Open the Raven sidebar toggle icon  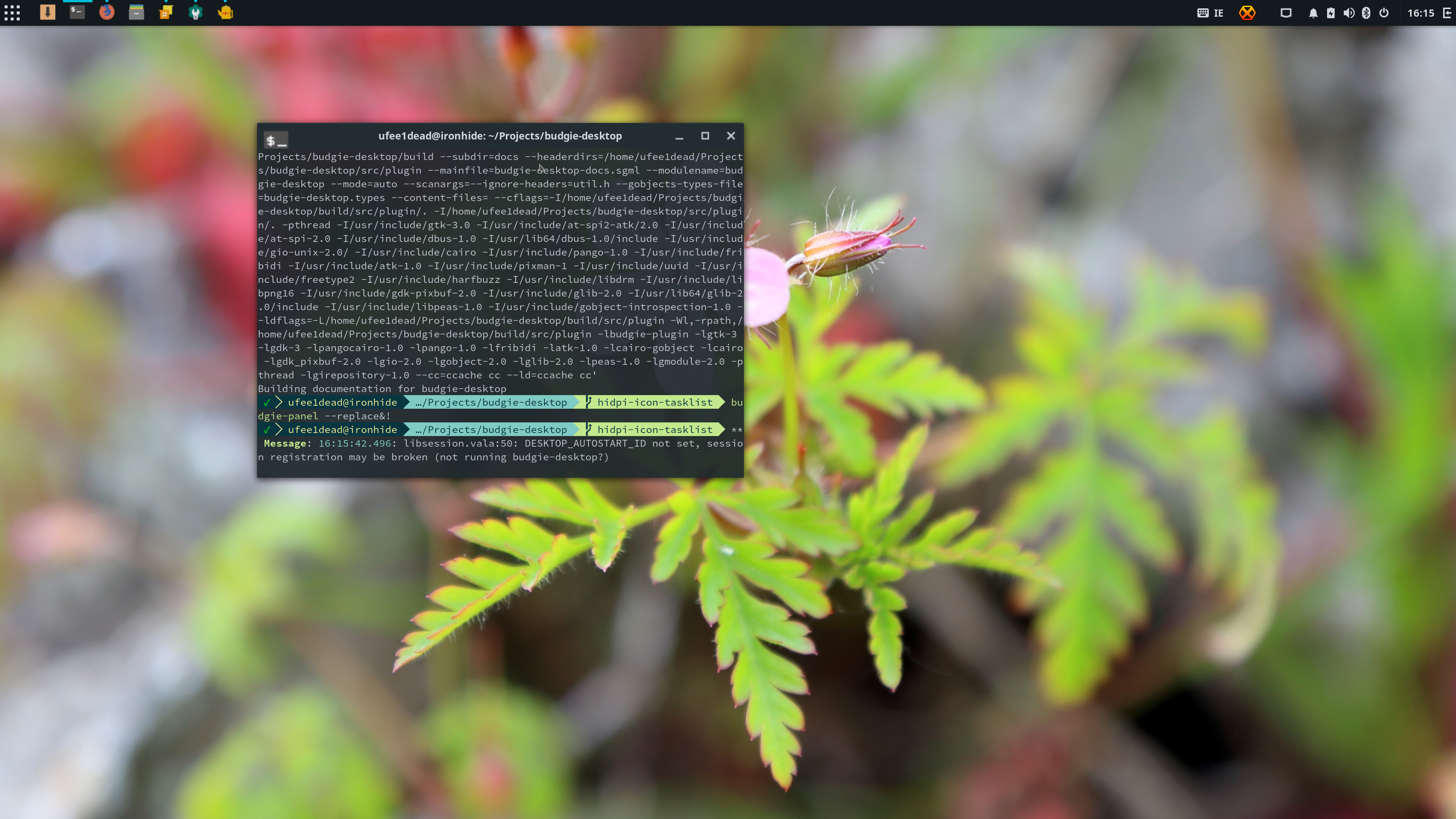coord(1448,13)
